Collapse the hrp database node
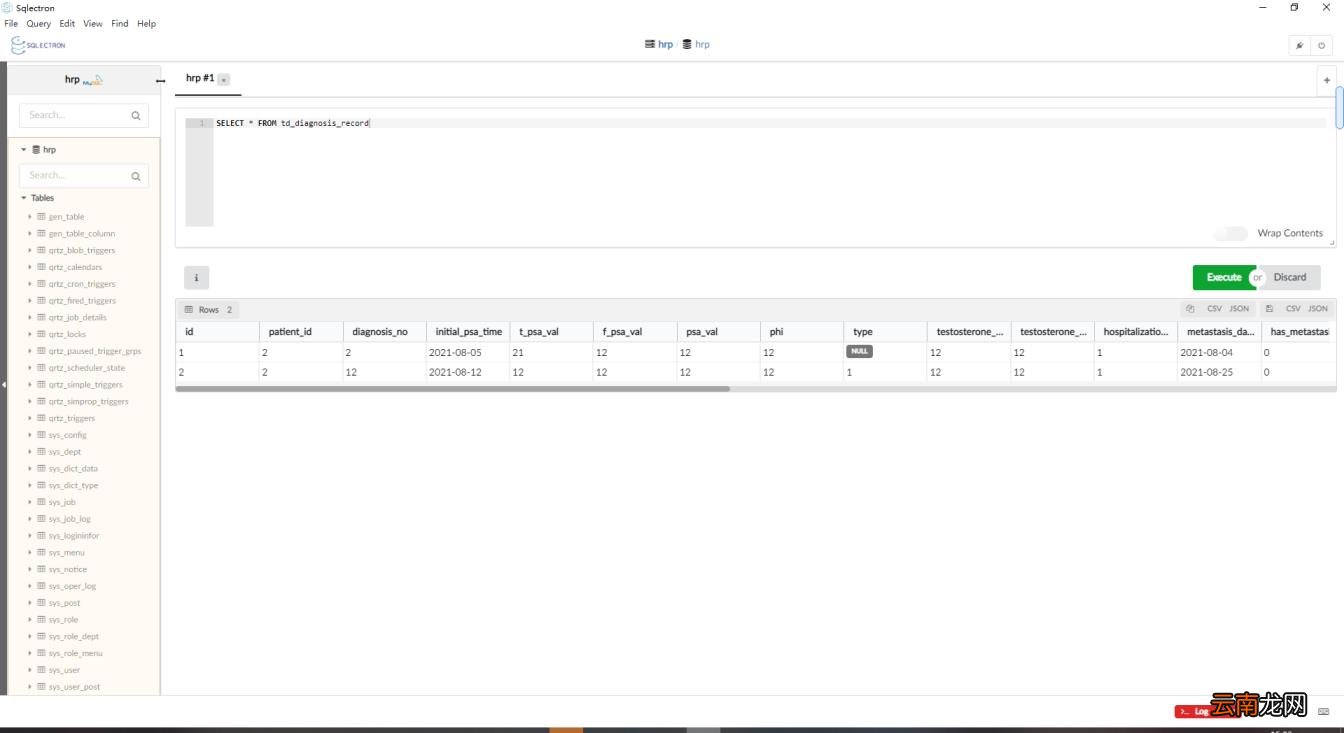The image size is (1344, 733). pyautogui.click(x=24, y=150)
